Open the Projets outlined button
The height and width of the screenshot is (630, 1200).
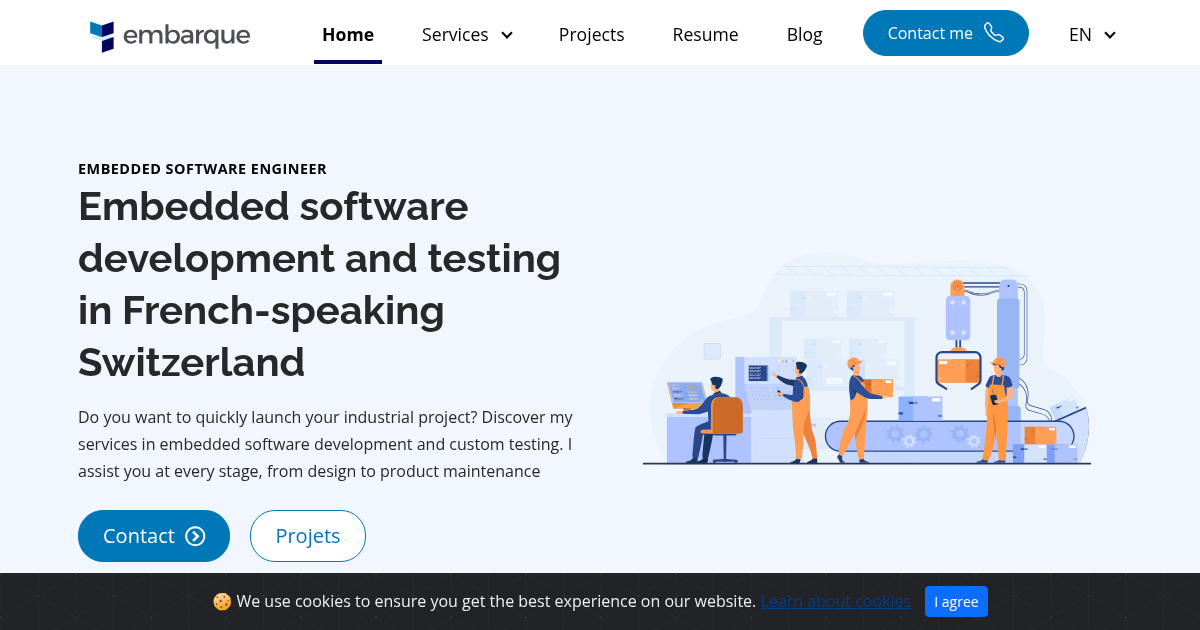(x=308, y=536)
